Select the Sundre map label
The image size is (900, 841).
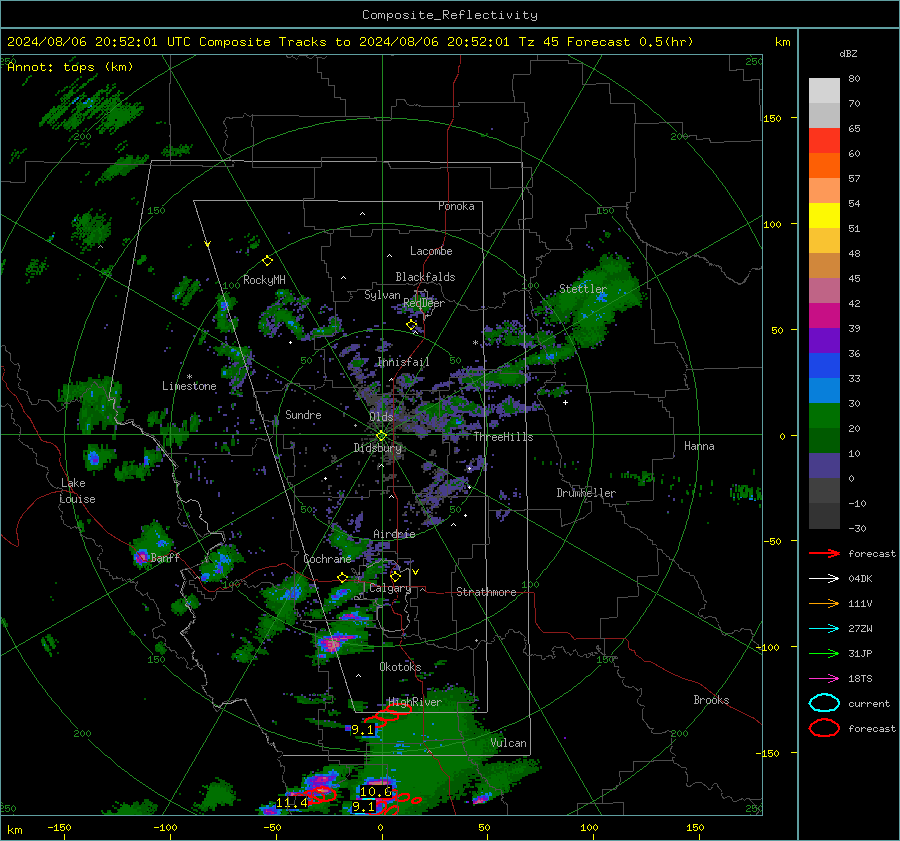coord(303,414)
